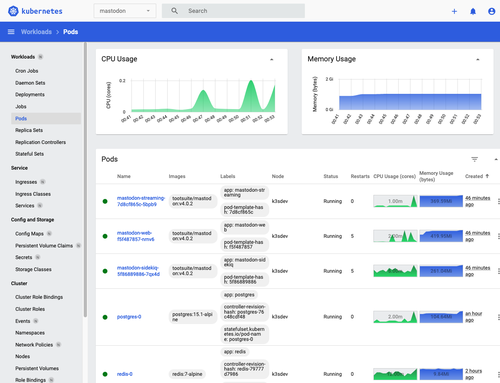Click the 'app: postgres' label chip
The image size is (500, 383).
click(x=239, y=295)
